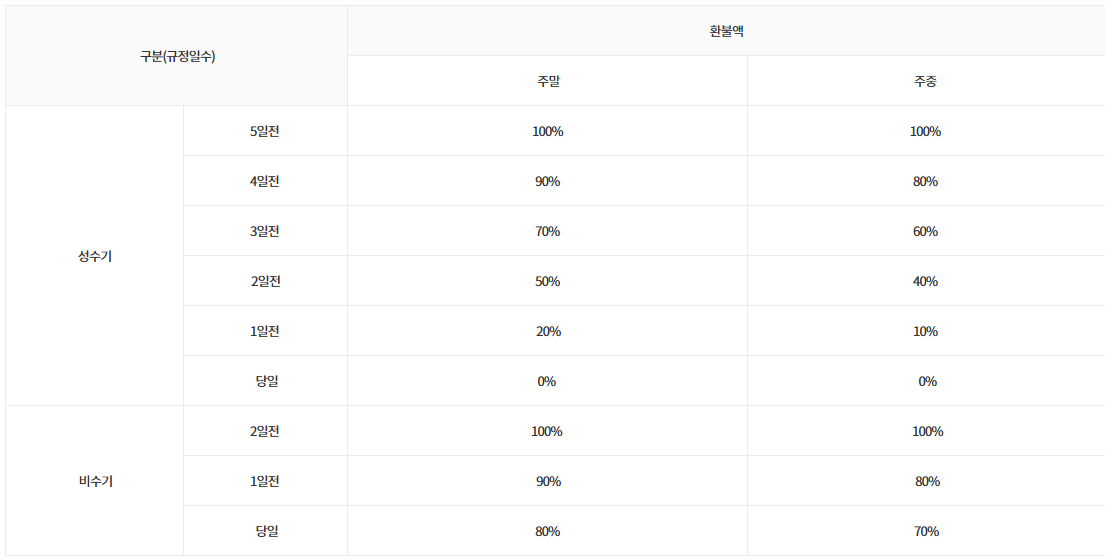Select the 5일전 row label
Screen dimensions: 1113x560
265,131
